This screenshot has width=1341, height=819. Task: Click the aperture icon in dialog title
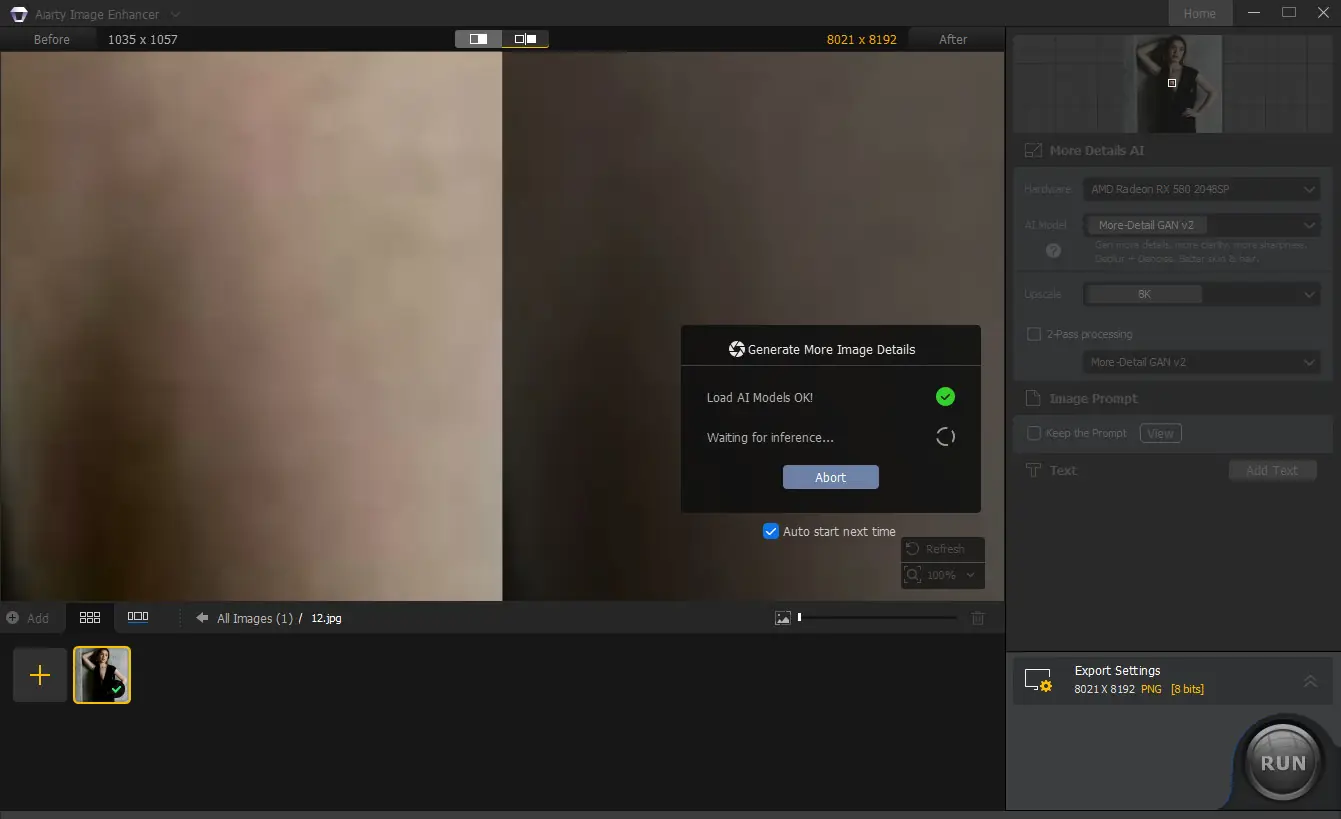click(737, 349)
